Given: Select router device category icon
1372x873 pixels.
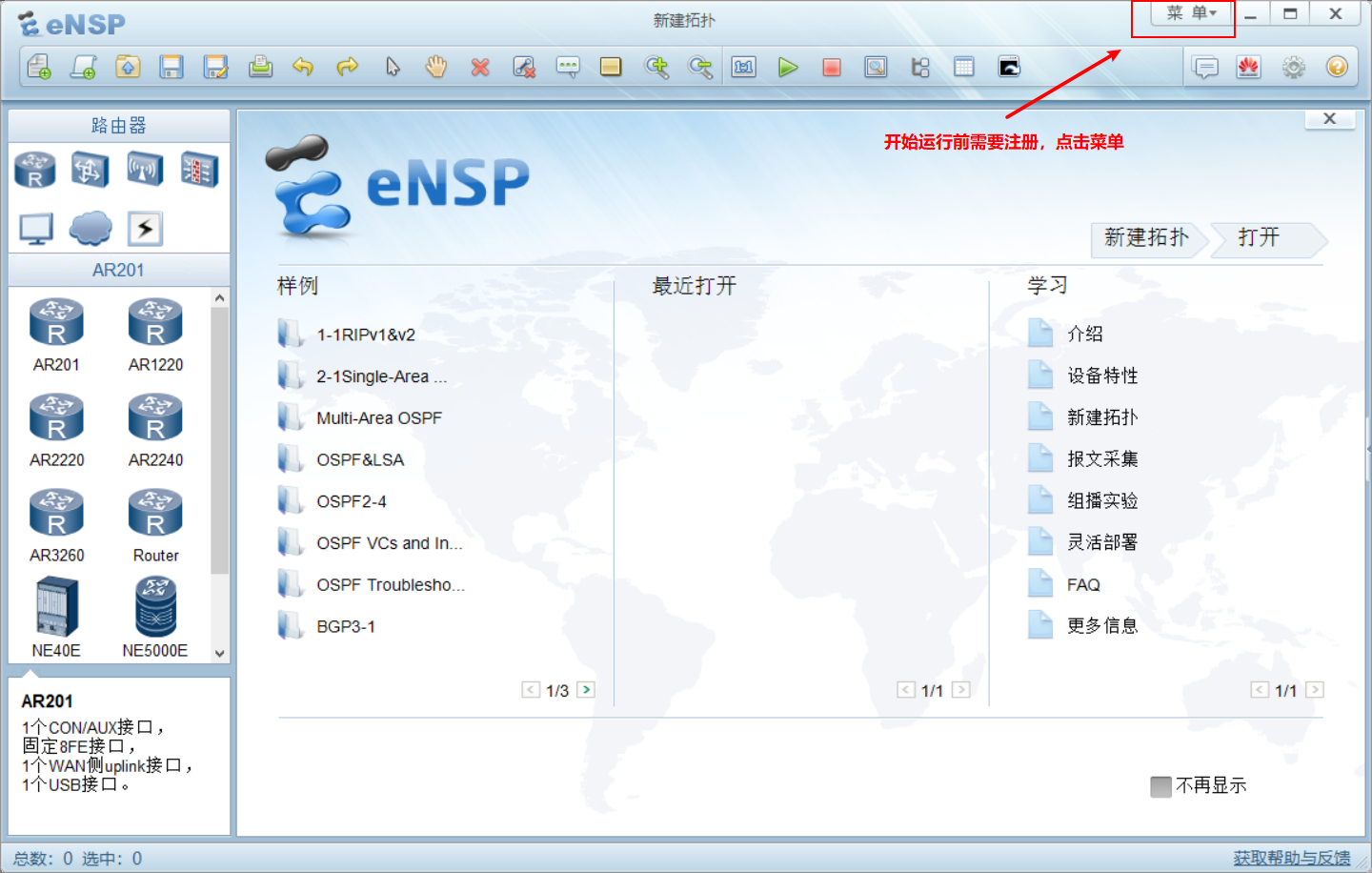Looking at the screenshot, I should [x=35, y=171].
